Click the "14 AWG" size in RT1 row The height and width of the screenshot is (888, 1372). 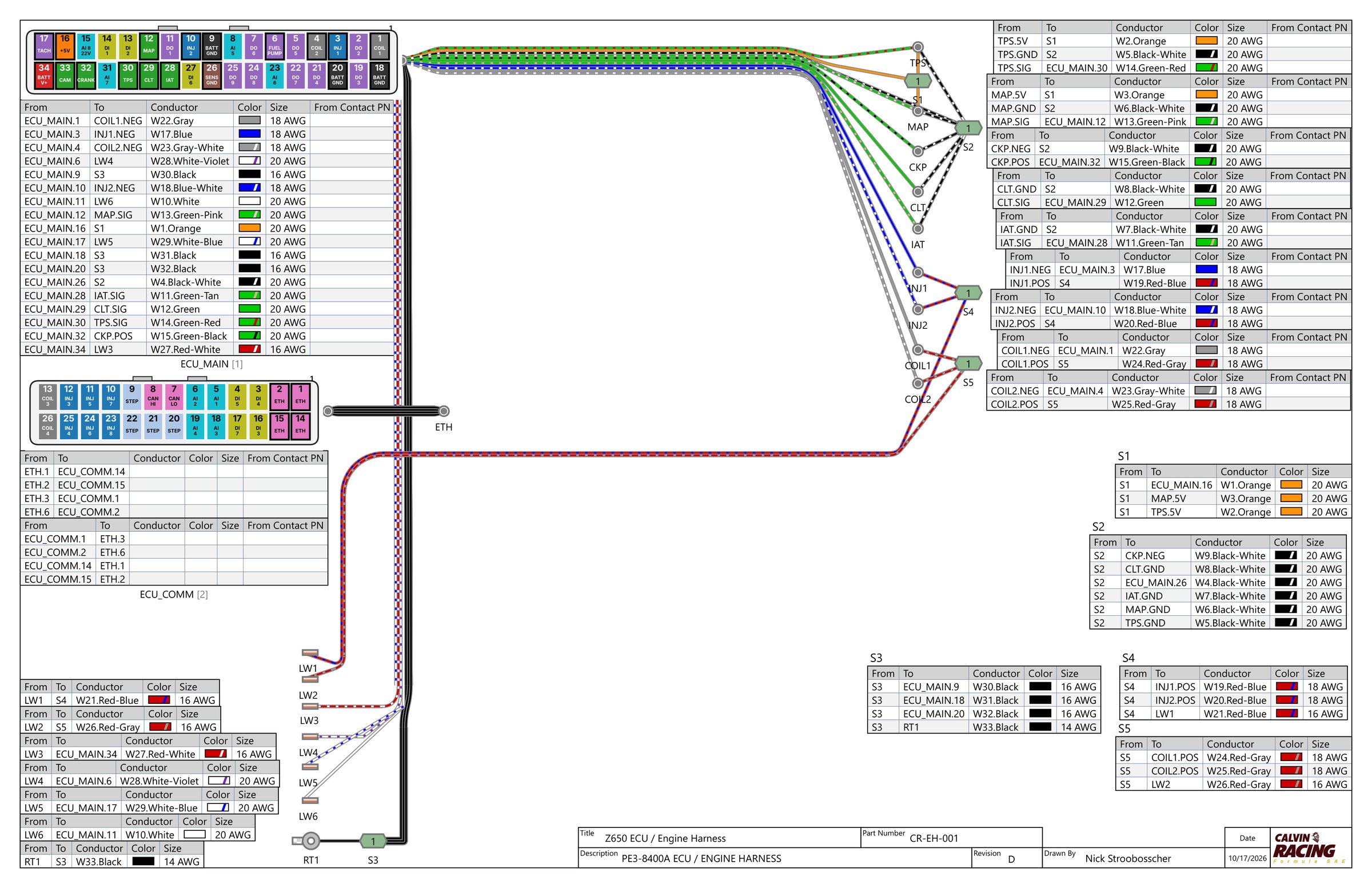pos(182,862)
